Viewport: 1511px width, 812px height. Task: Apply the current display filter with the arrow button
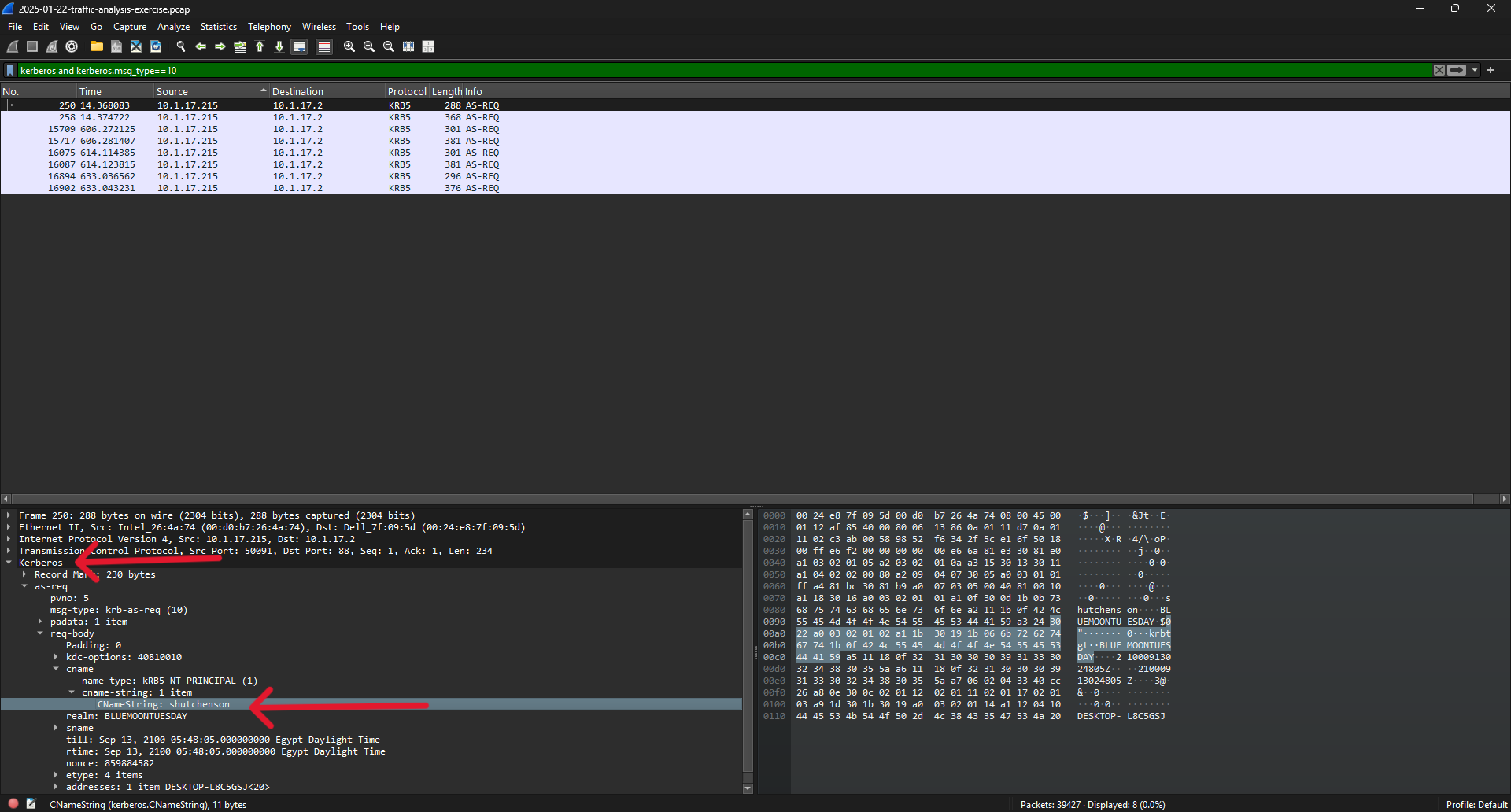(x=1457, y=70)
